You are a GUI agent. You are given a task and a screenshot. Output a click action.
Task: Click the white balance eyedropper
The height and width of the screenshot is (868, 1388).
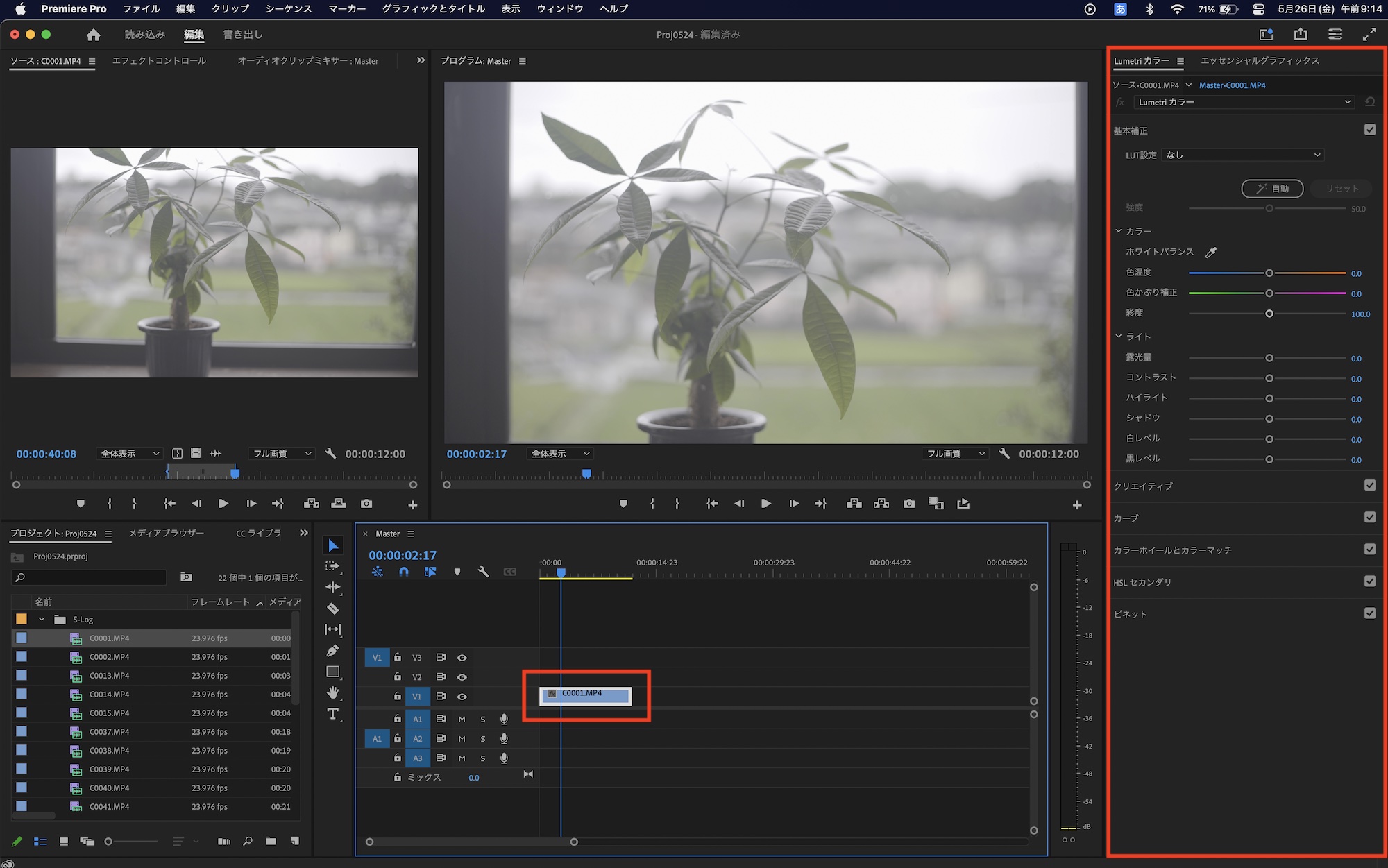coord(1211,253)
